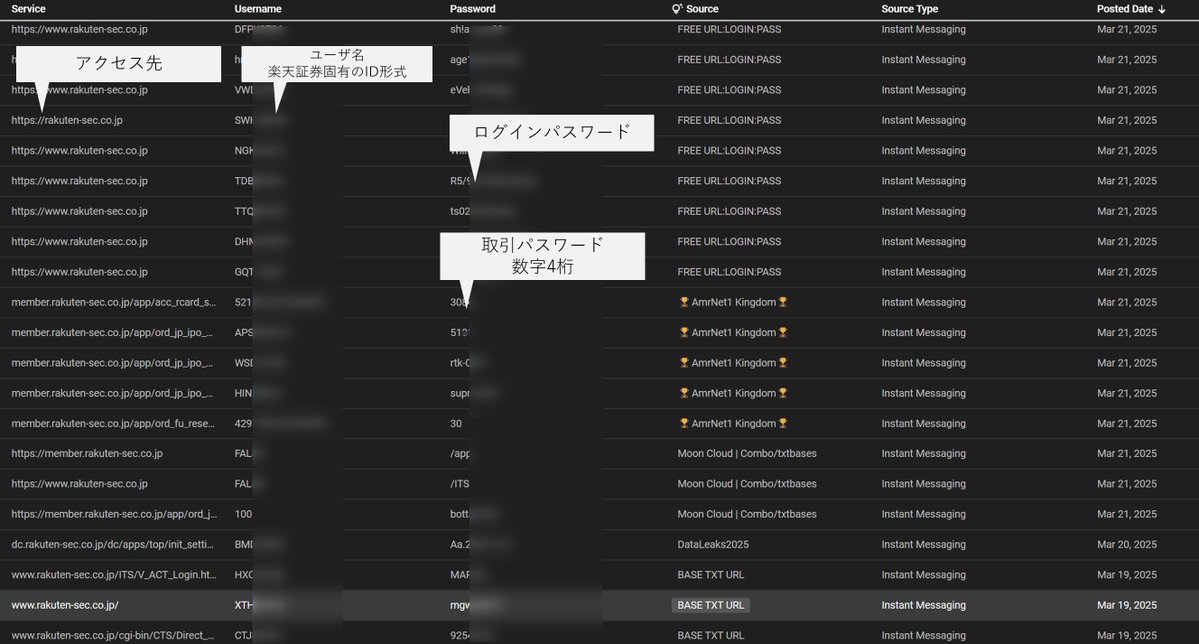
Task: Click the www.rakuten-sec.co.jp/ITS/V_ACT_Login.ht... service cell
Action: click(x=114, y=574)
